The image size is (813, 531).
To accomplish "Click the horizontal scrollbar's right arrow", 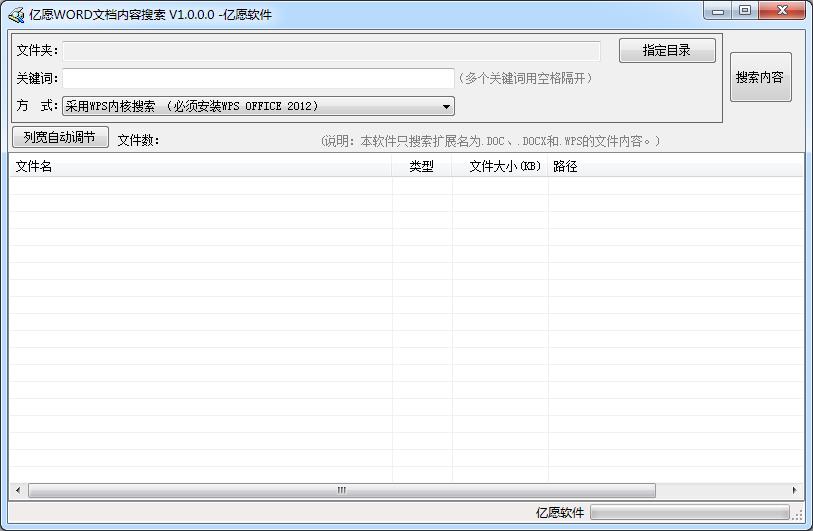I will pos(795,490).
